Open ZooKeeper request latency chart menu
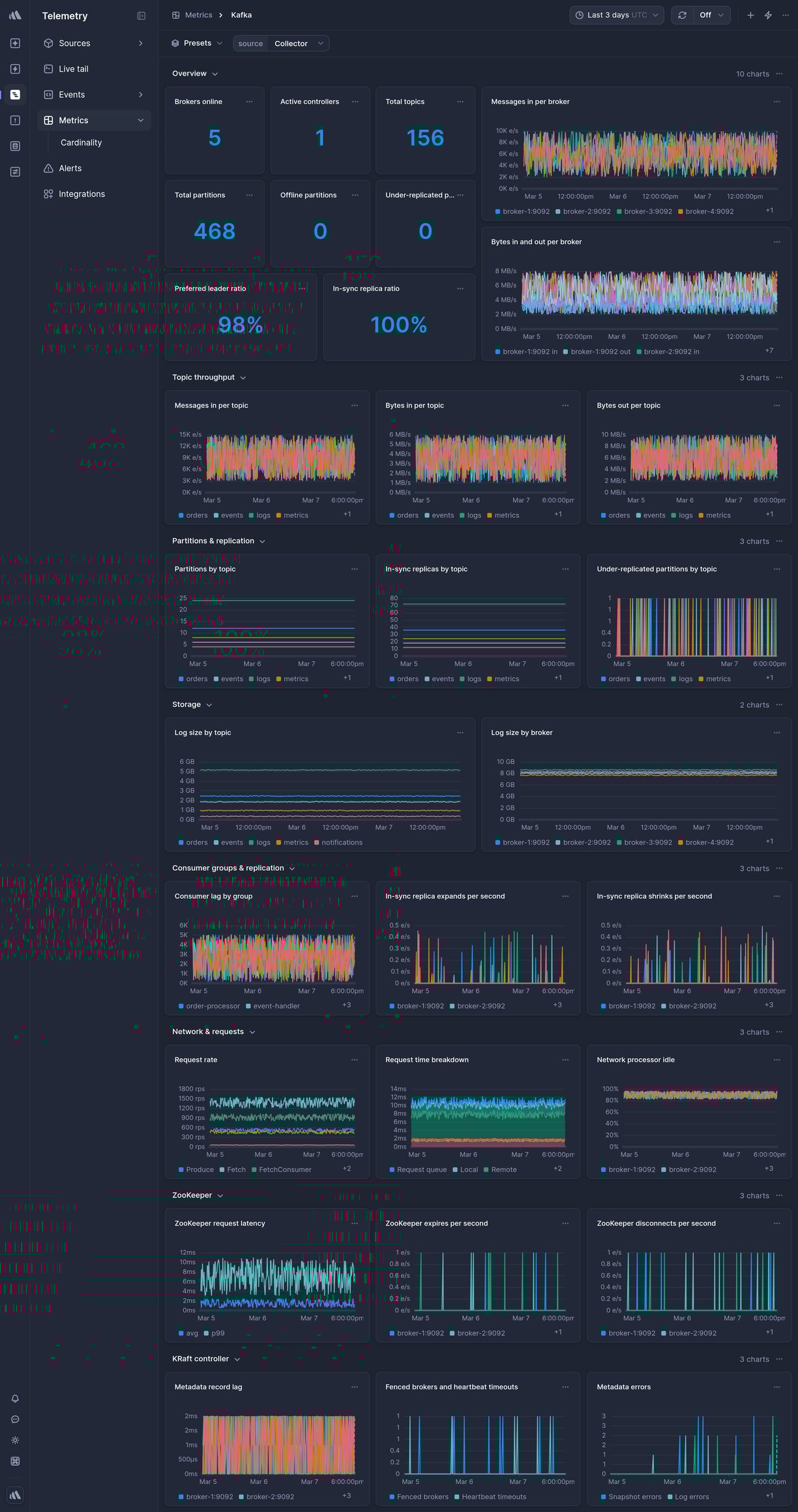Screen dimensions: 798x1512 tap(355, 1224)
